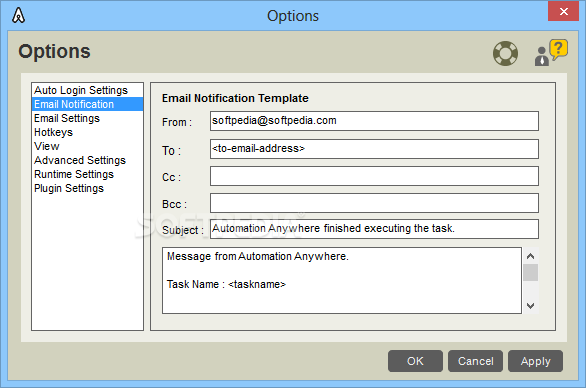Click the Automation Anywhere logo in title bar
The height and width of the screenshot is (388, 586).
(x=18, y=15)
